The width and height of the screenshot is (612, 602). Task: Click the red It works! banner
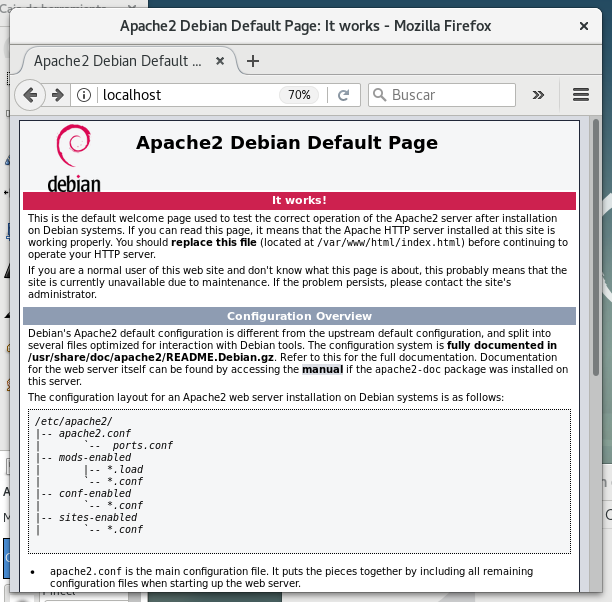point(299,200)
